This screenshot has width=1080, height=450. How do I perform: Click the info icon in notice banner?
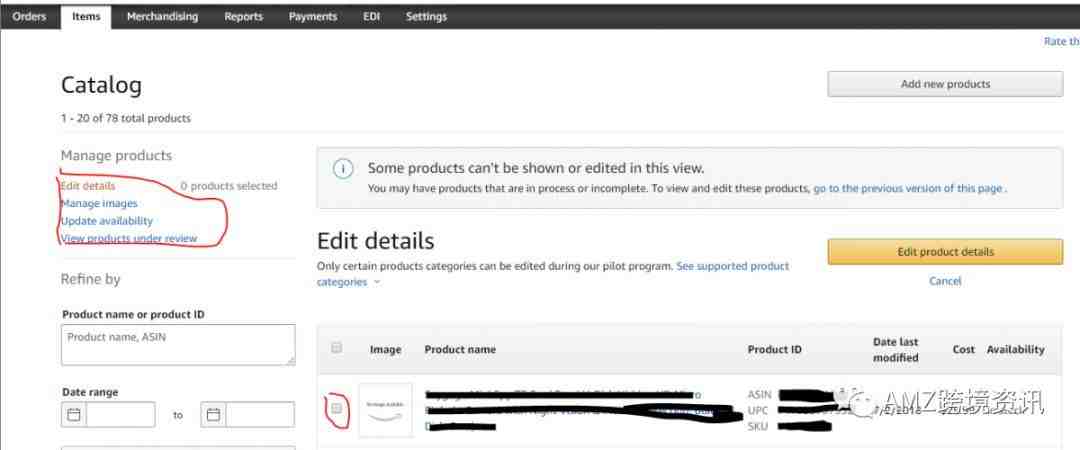click(343, 169)
